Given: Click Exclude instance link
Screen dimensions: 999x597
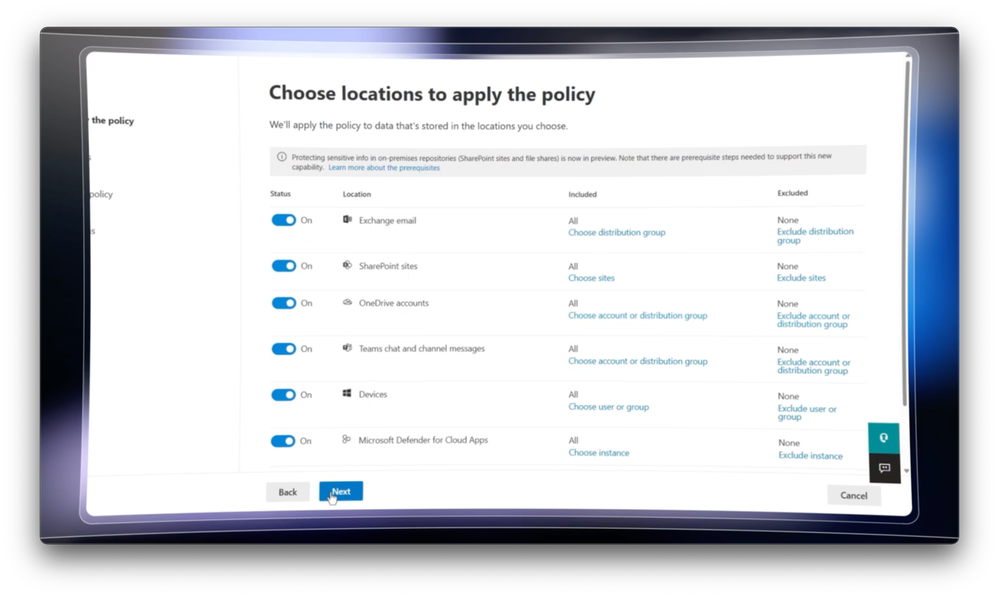Looking at the screenshot, I should click(810, 456).
